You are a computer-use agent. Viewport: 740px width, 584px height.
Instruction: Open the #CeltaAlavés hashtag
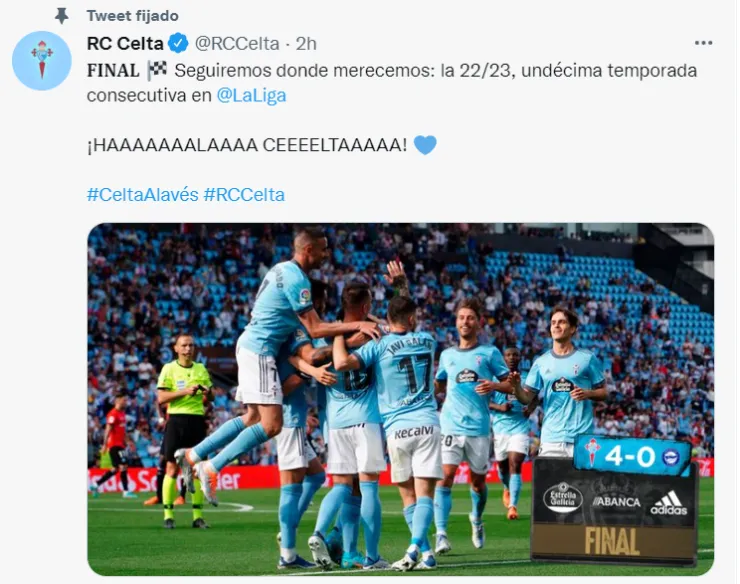point(143,195)
